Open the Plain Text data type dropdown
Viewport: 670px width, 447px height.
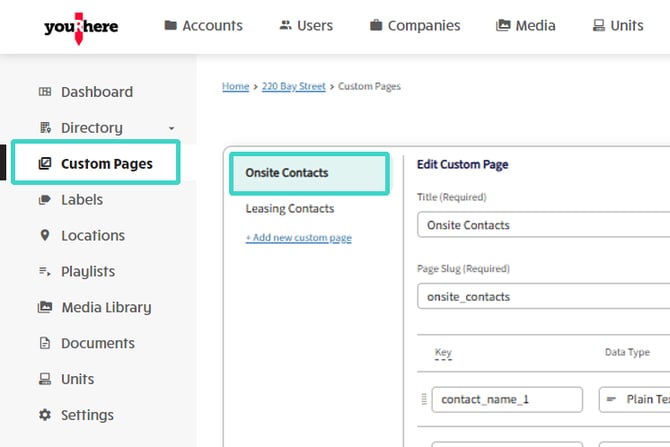click(x=634, y=400)
